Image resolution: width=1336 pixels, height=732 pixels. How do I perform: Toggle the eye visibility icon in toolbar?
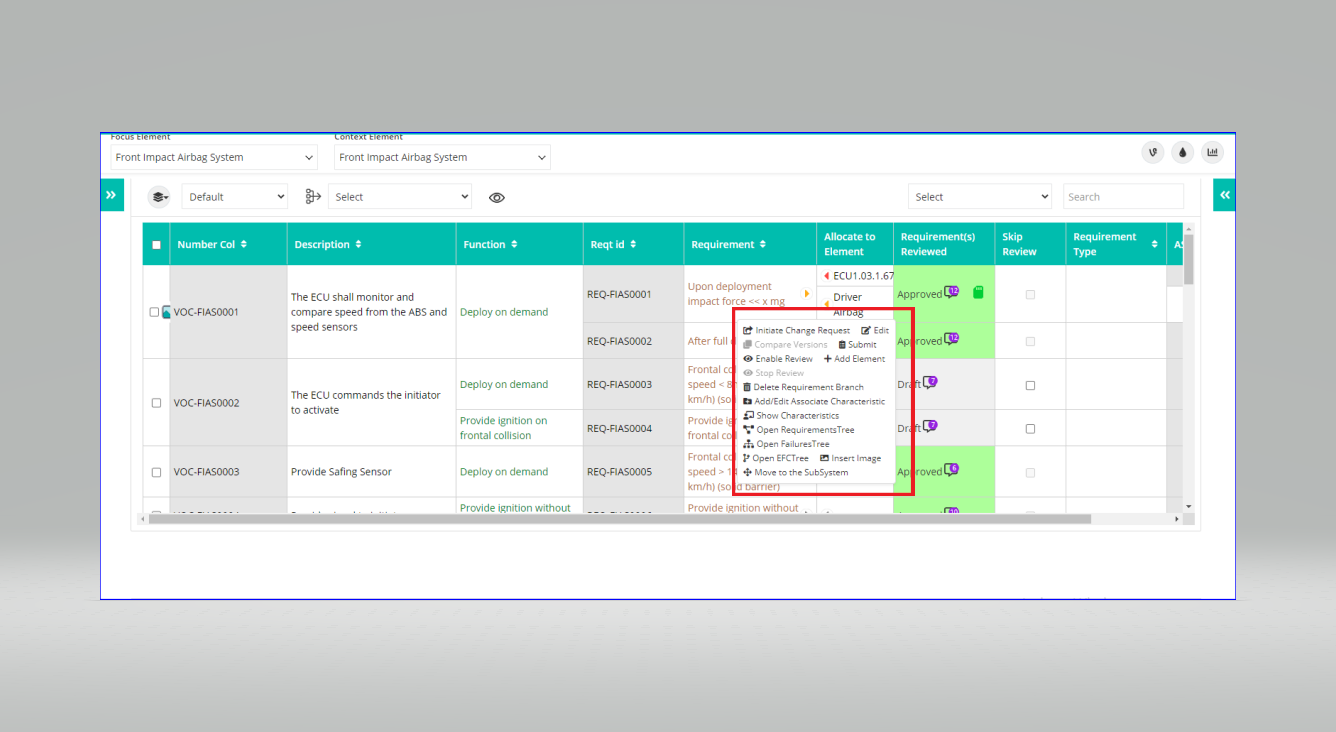pyautogui.click(x=497, y=198)
